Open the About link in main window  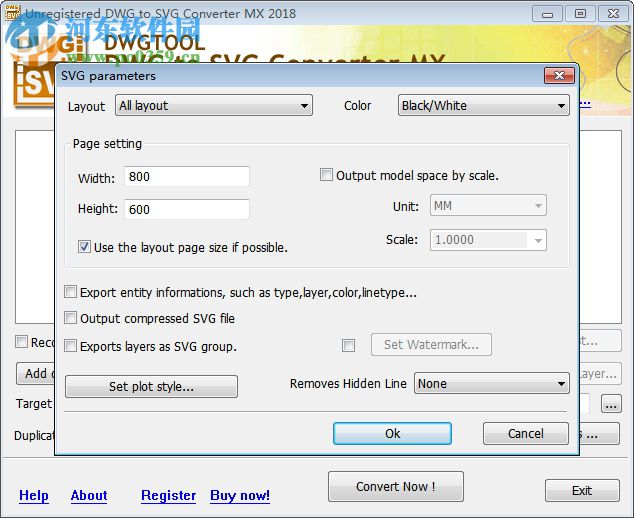click(89, 495)
